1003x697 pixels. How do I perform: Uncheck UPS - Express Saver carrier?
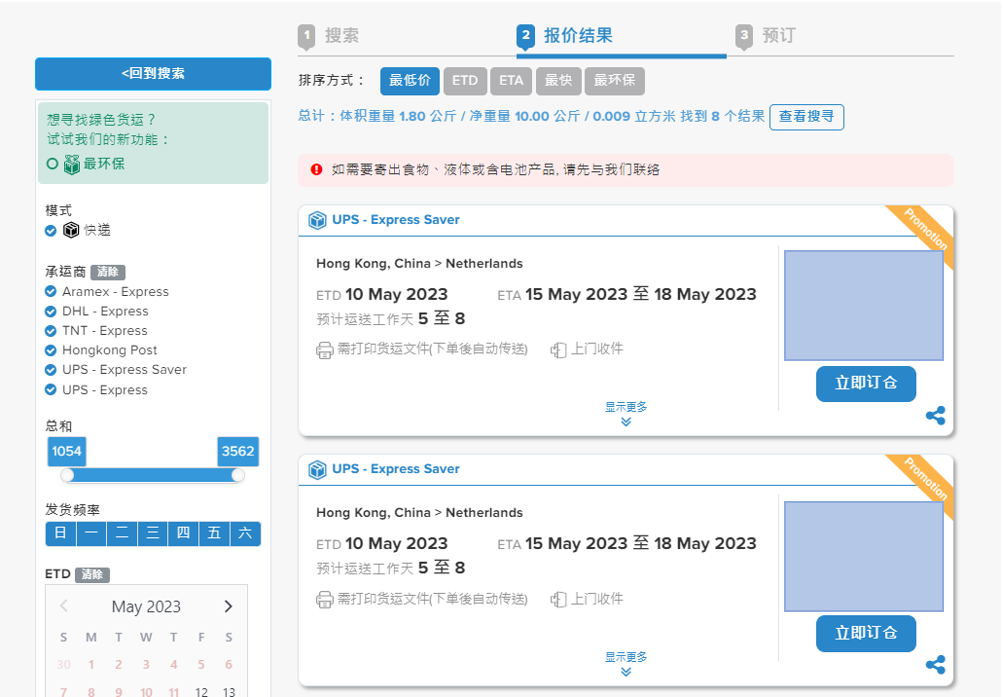click(51, 370)
